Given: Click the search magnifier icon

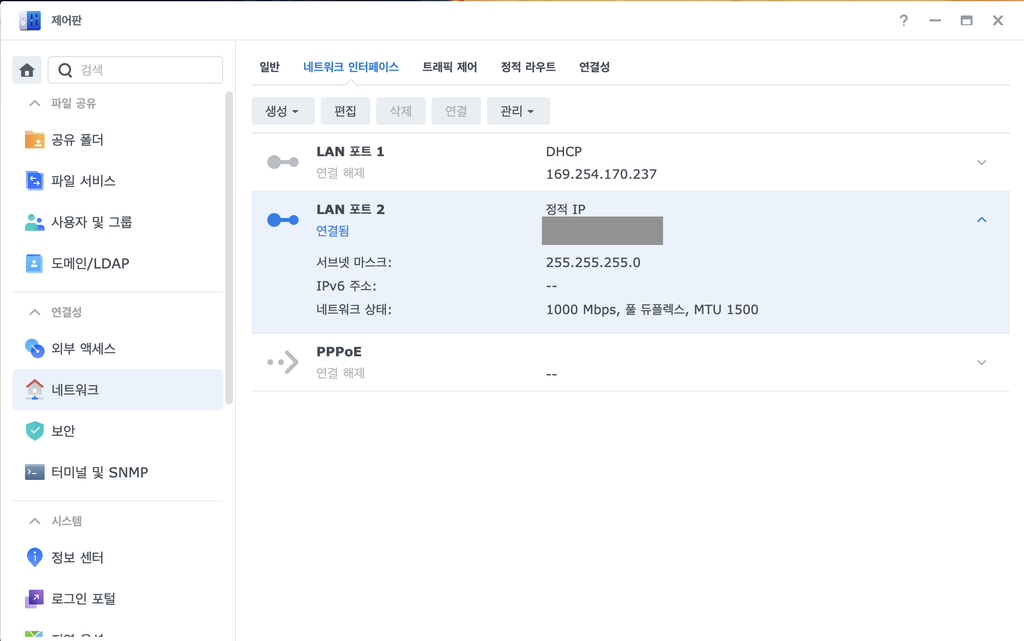Looking at the screenshot, I should [x=65, y=70].
